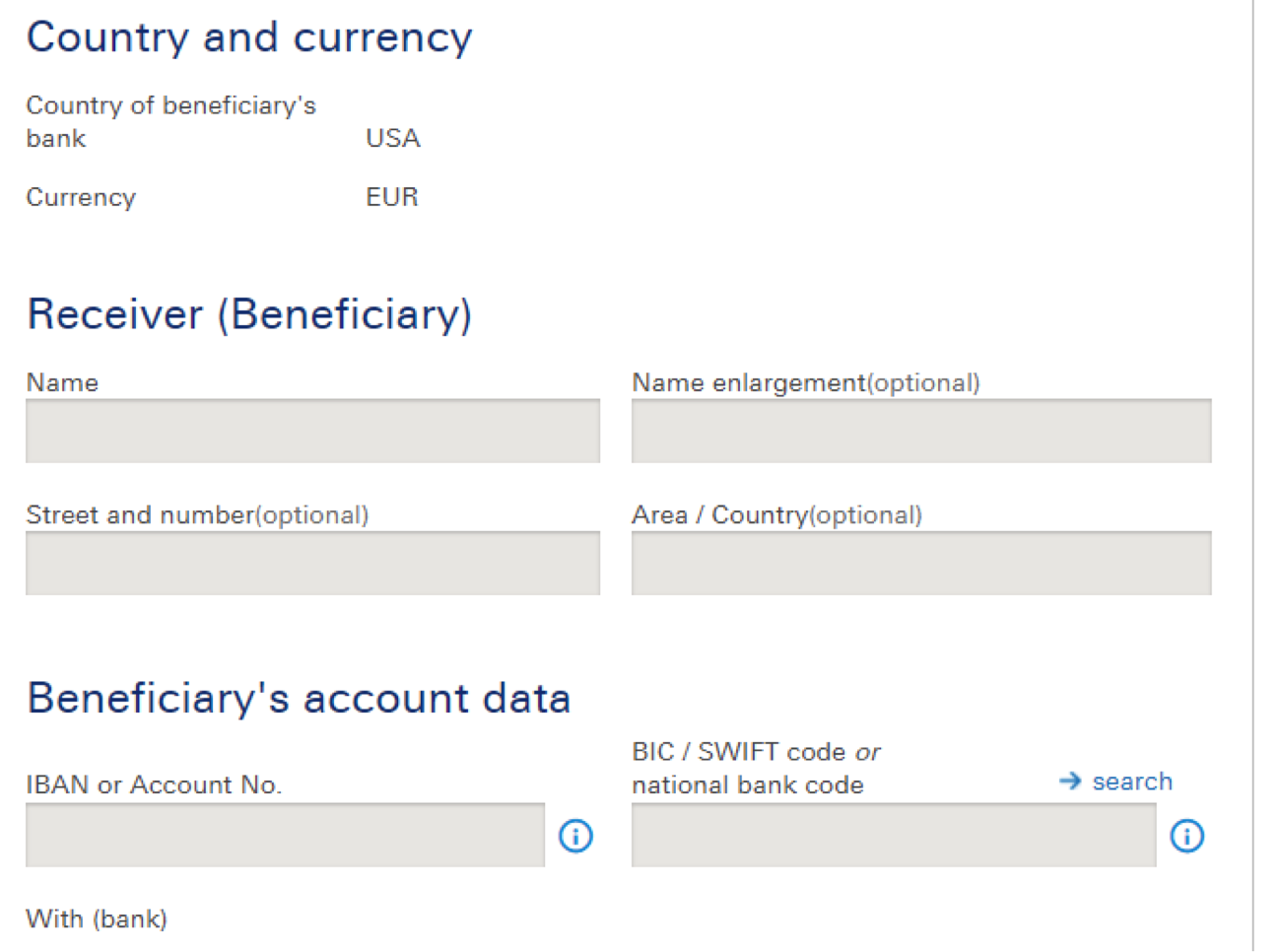Click the Name enlargement optional field
Viewport: 1282px width, 952px height.
tap(921, 431)
